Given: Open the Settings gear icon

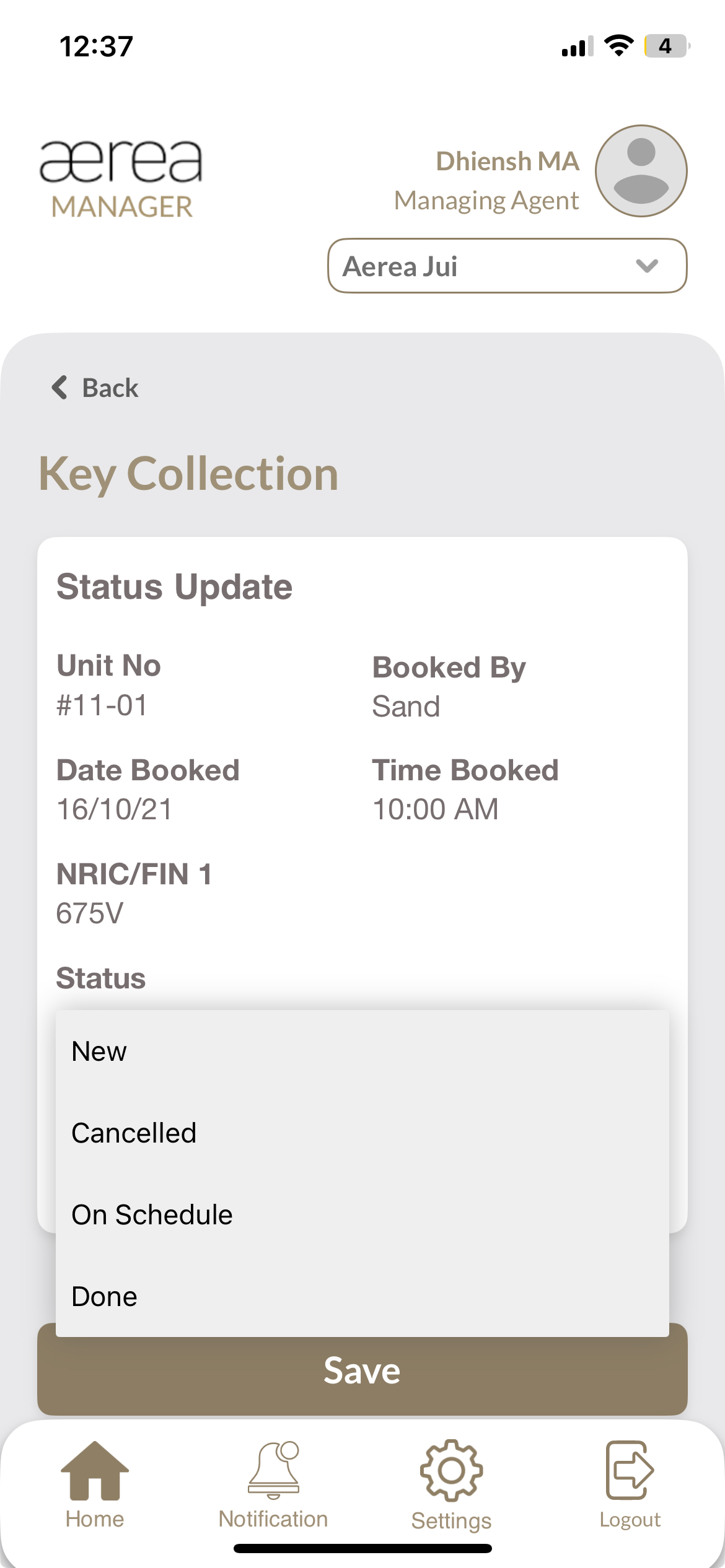Looking at the screenshot, I should [x=451, y=1471].
